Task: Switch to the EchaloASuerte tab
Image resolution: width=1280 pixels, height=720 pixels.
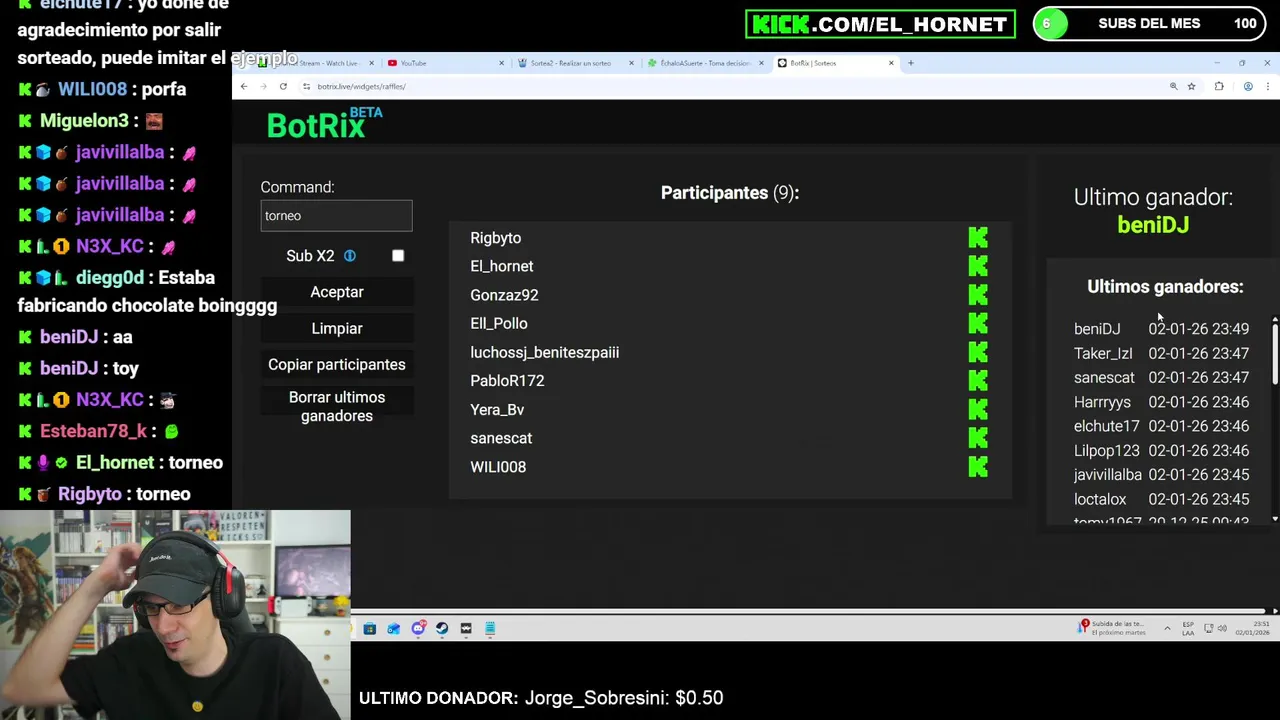Action: coord(705,63)
